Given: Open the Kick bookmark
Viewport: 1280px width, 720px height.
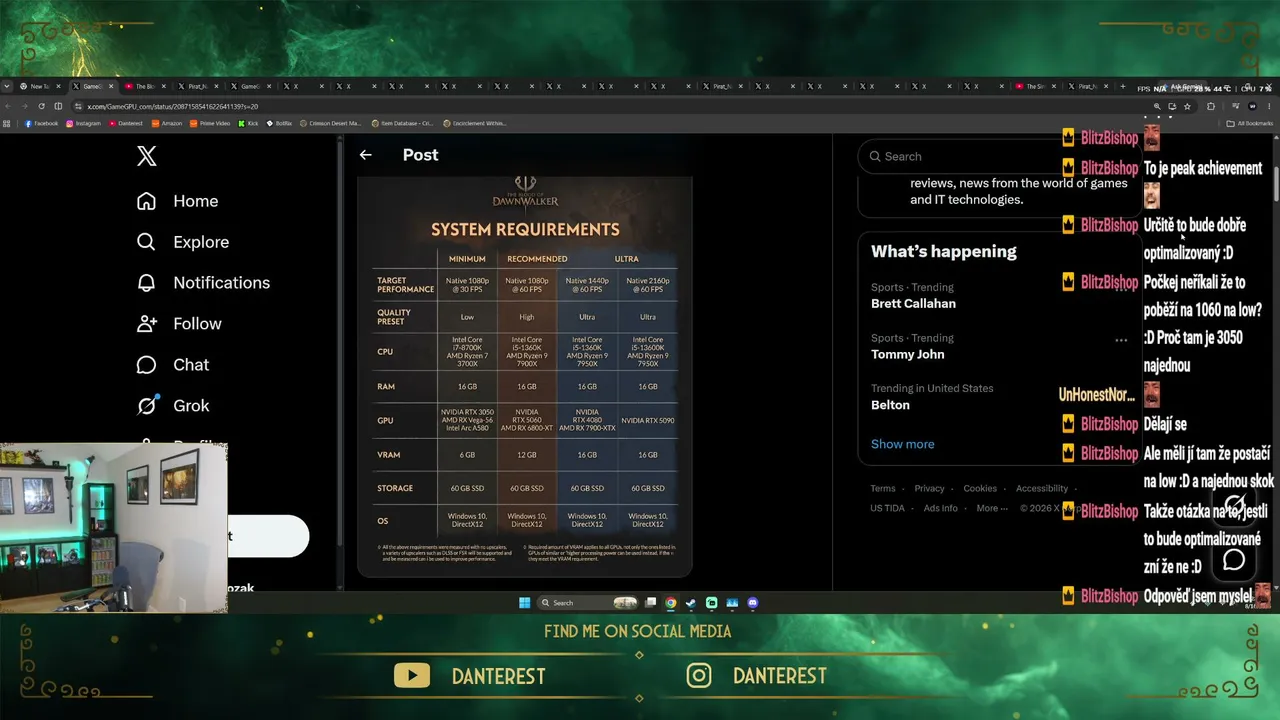Looking at the screenshot, I should click(248, 123).
